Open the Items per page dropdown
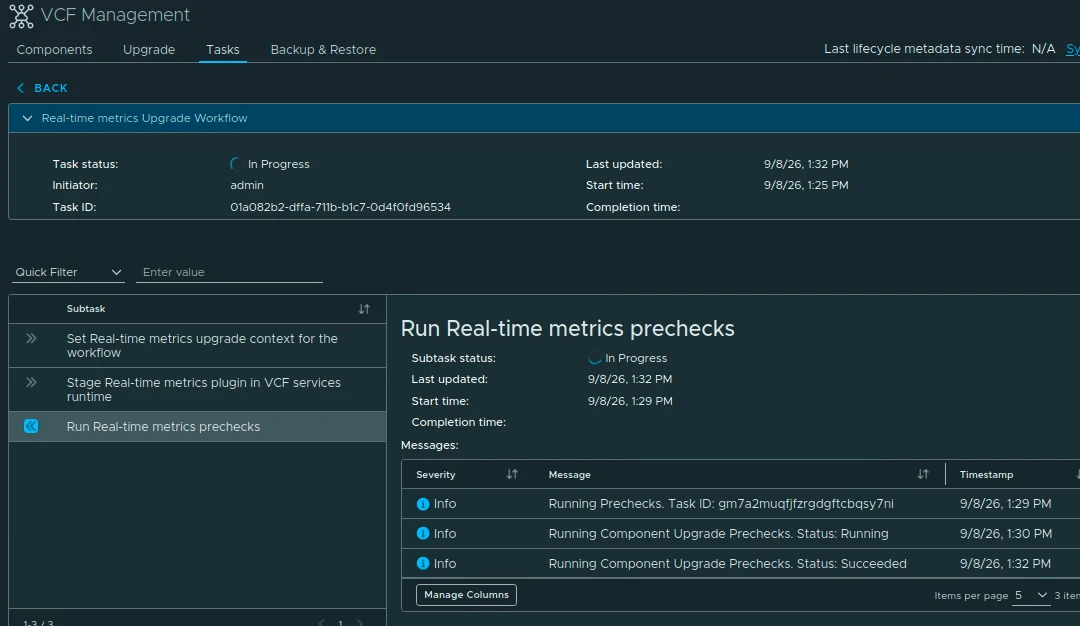The image size is (1080, 626). coord(1030,595)
